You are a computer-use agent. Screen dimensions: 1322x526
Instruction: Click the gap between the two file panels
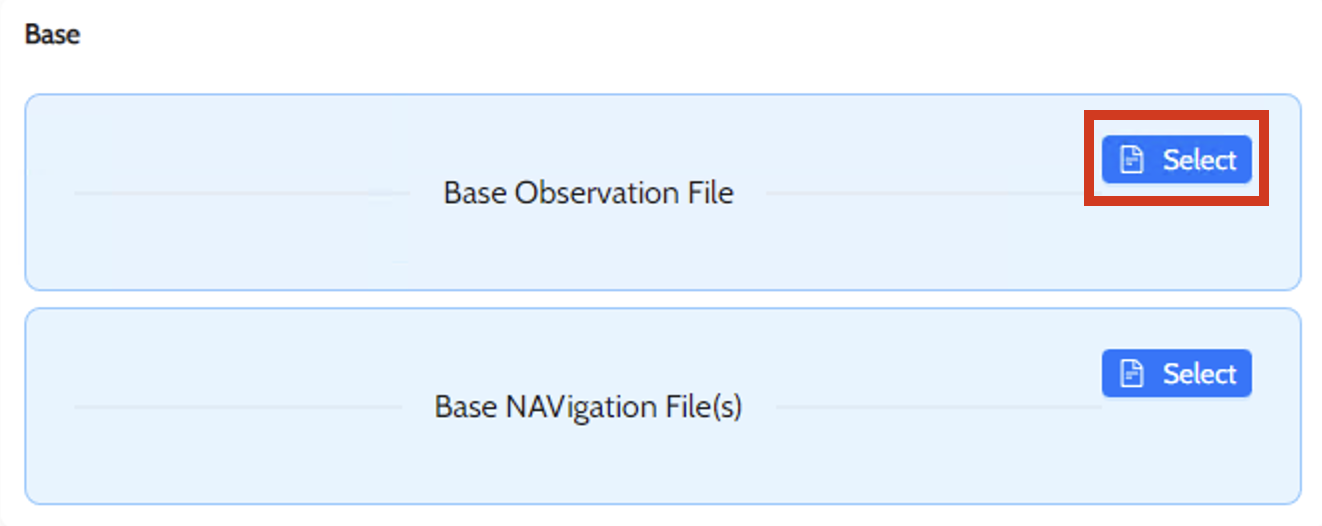pyautogui.click(x=660, y=299)
